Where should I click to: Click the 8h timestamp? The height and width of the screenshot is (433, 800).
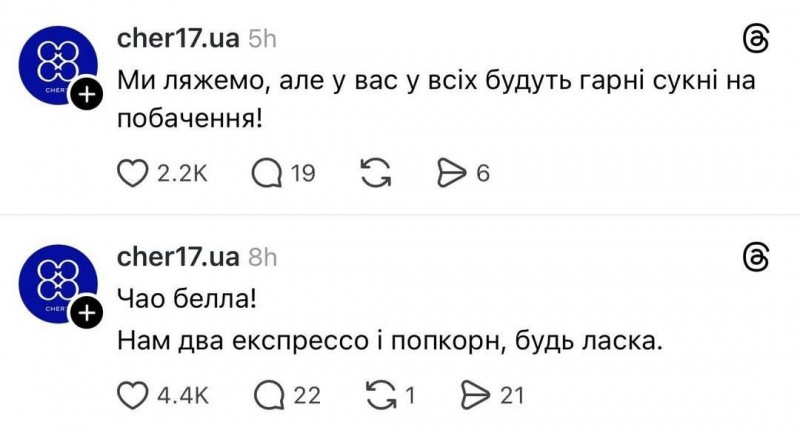pyautogui.click(x=262, y=257)
